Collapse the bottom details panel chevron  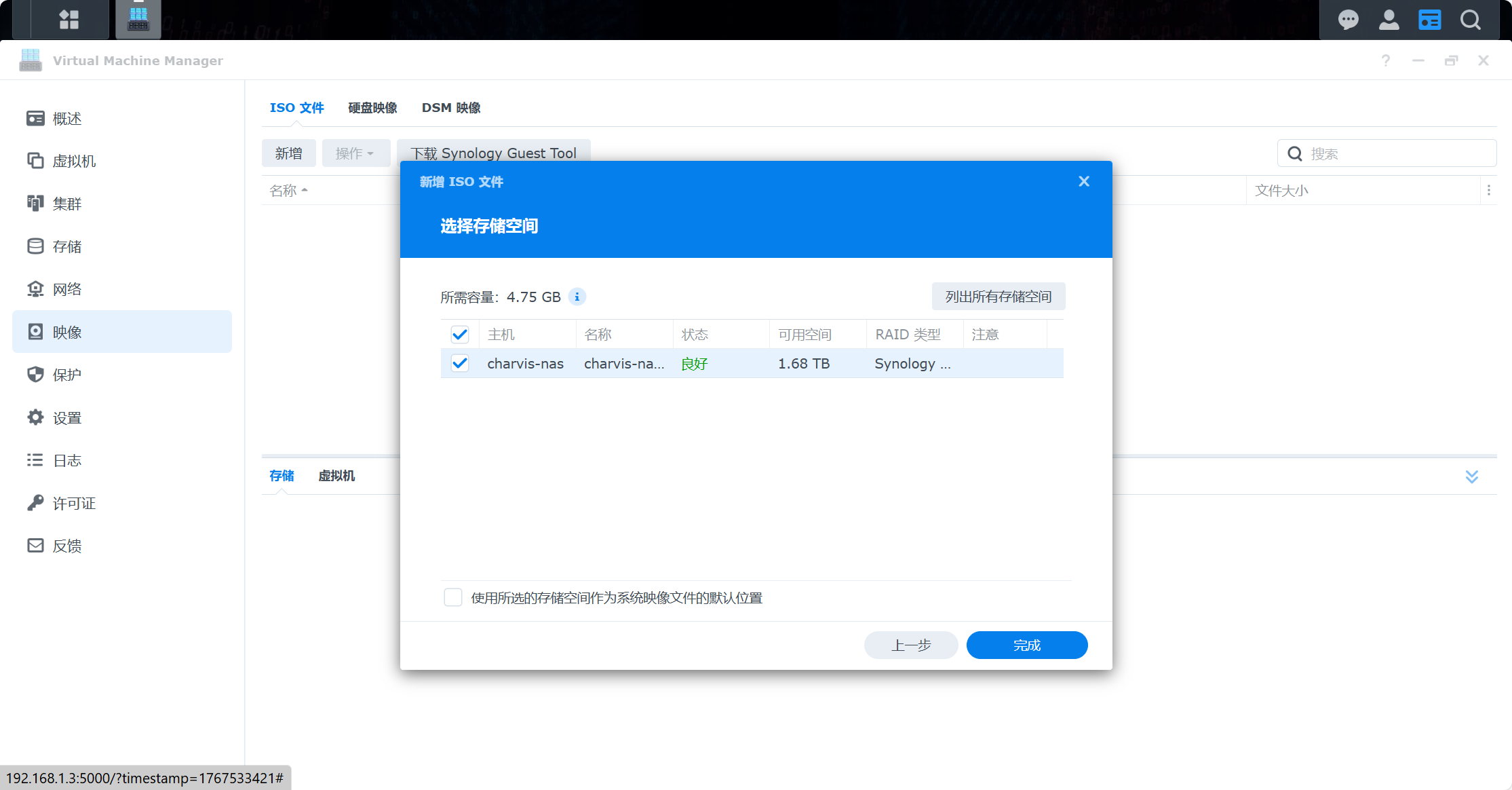point(1471,476)
